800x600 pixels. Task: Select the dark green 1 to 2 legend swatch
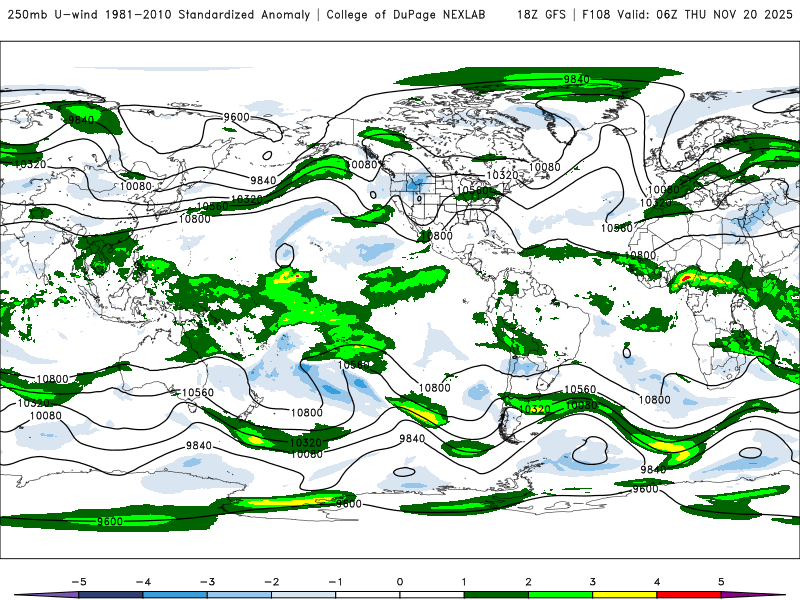coord(496,595)
